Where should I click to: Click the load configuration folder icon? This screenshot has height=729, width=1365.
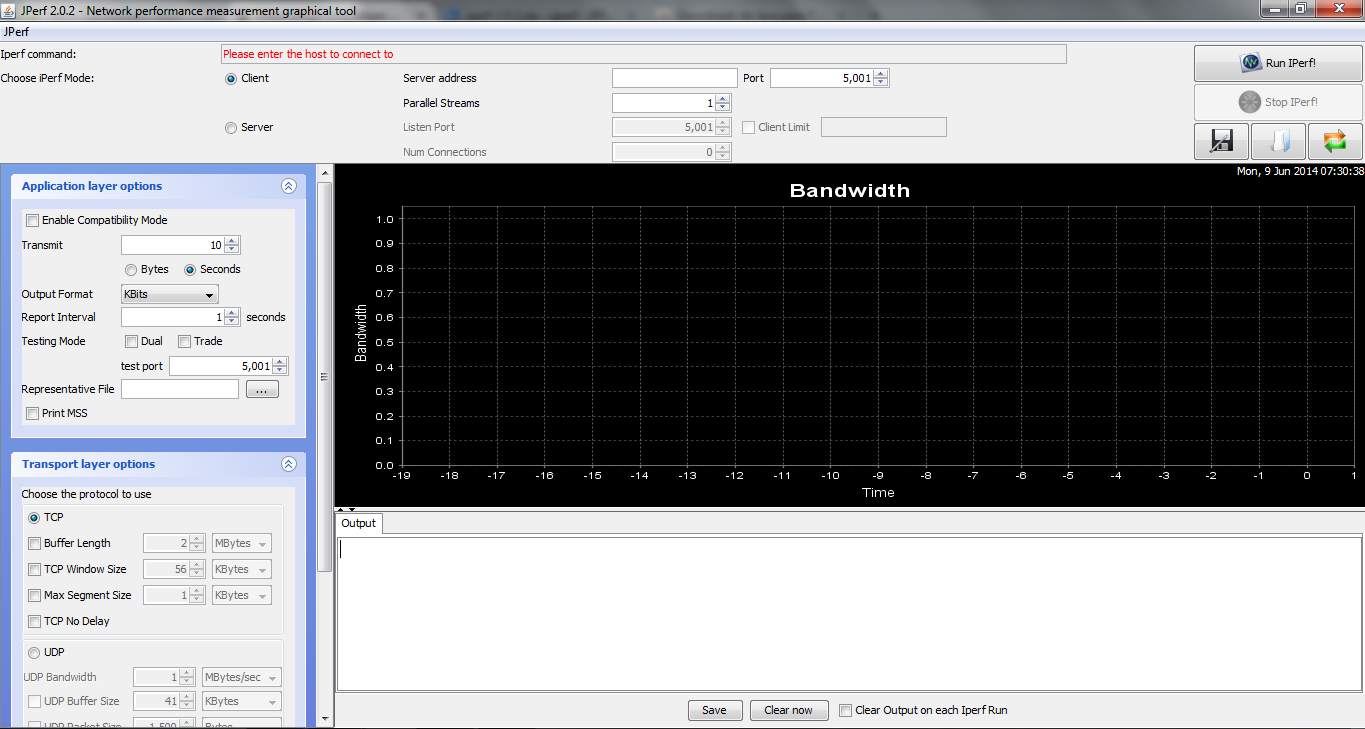[x=1278, y=141]
